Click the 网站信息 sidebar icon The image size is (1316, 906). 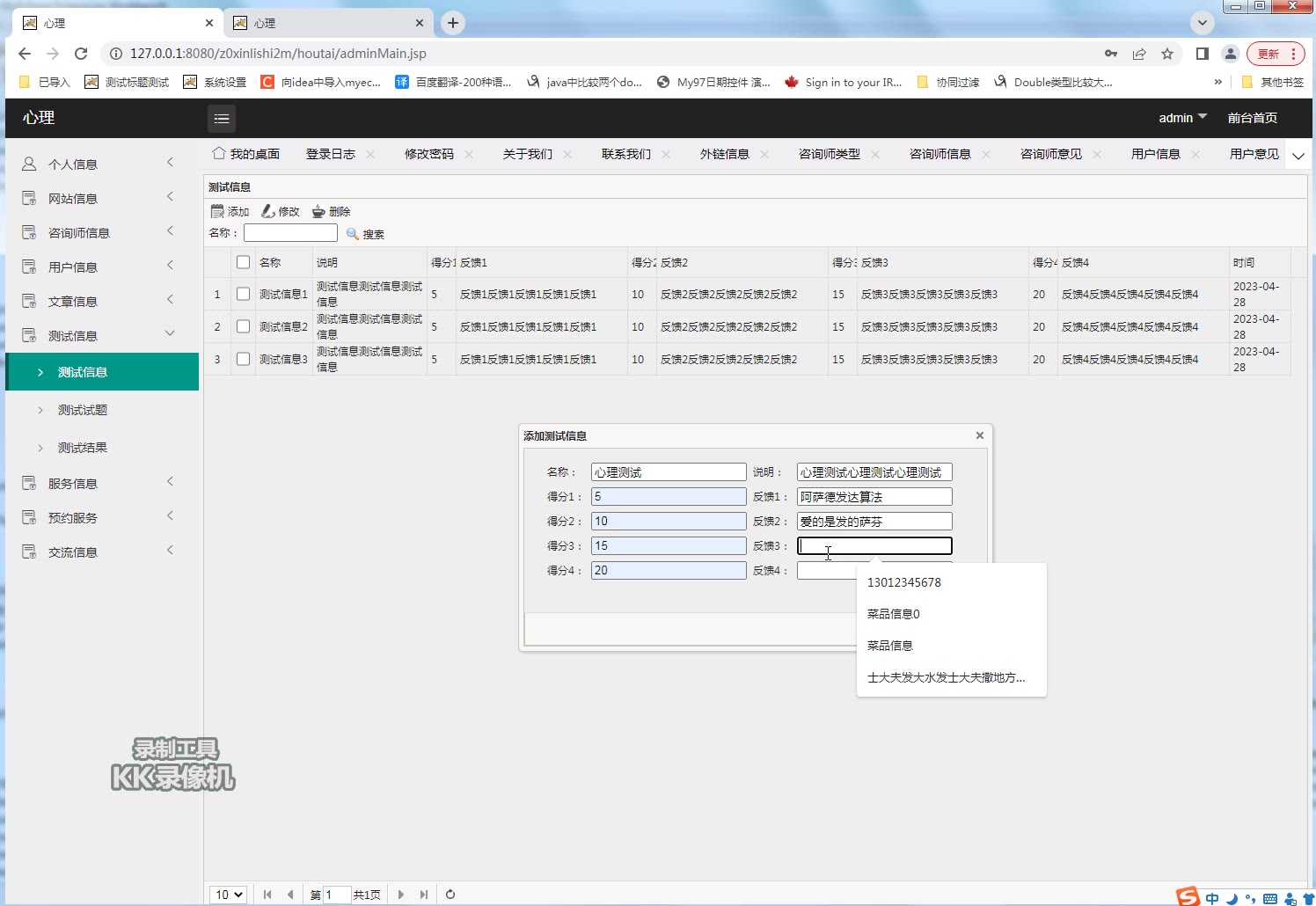coord(29,198)
